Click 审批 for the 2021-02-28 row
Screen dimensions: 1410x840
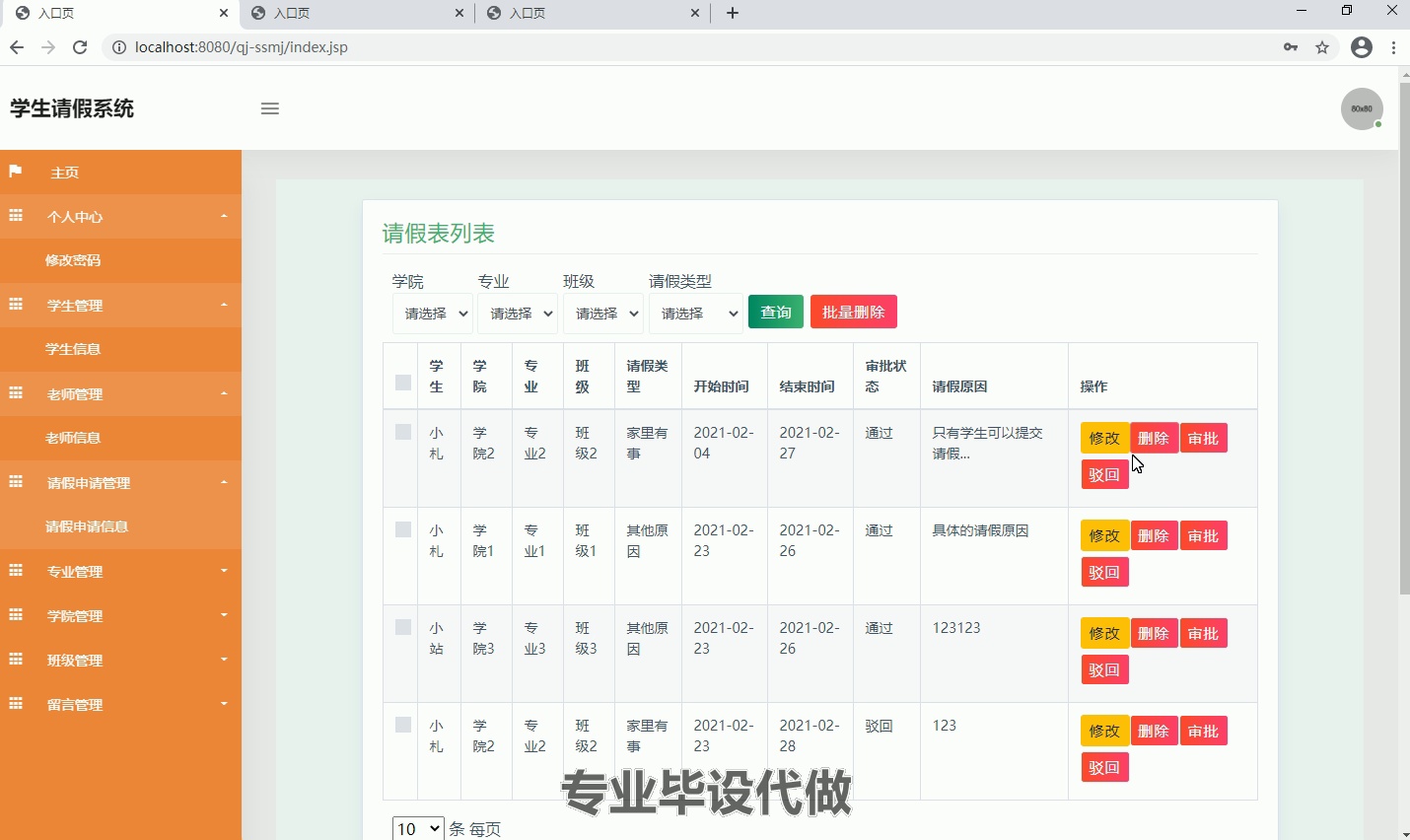click(x=1204, y=731)
